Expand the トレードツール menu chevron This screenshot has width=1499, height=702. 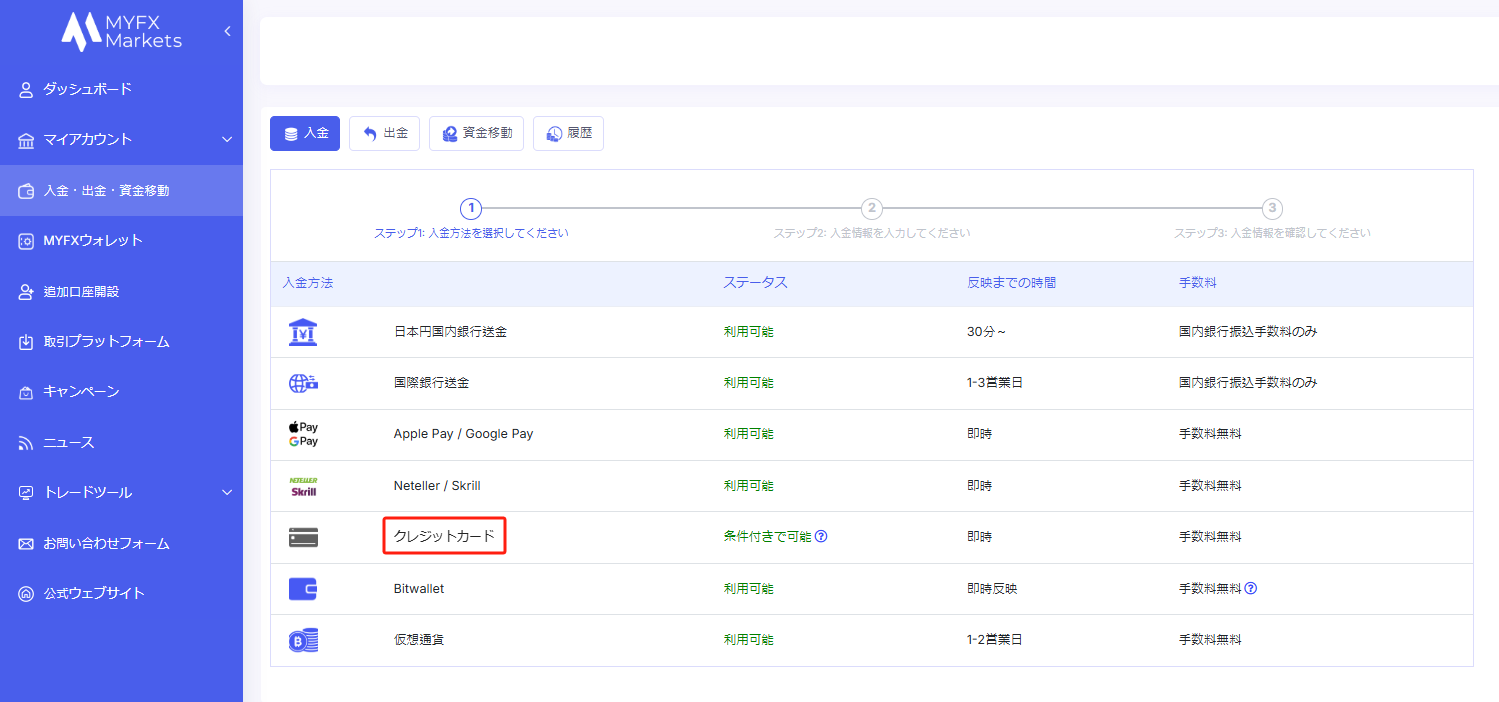[227, 492]
